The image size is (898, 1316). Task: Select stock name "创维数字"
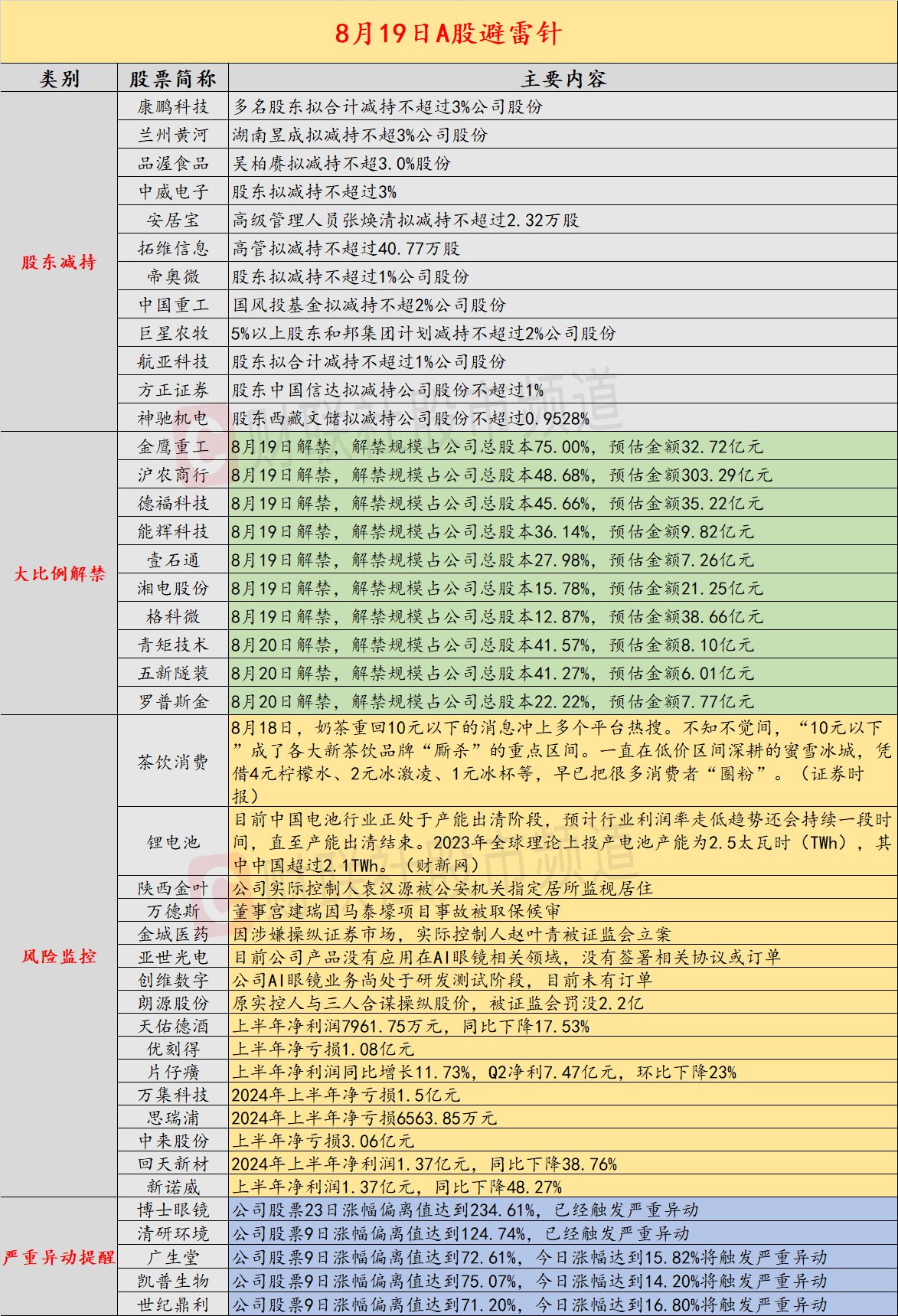point(173,980)
